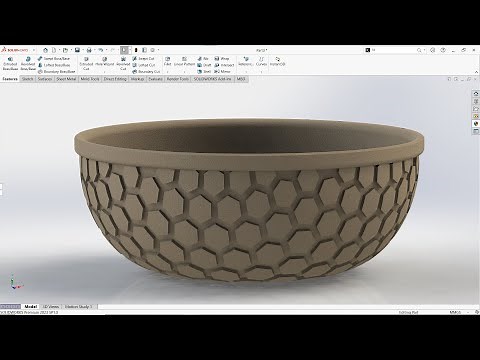The height and width of the screenshot is (360, 480).
Task: Select the Boundary Boss/Base tool
Action: (x=56, y=71)
